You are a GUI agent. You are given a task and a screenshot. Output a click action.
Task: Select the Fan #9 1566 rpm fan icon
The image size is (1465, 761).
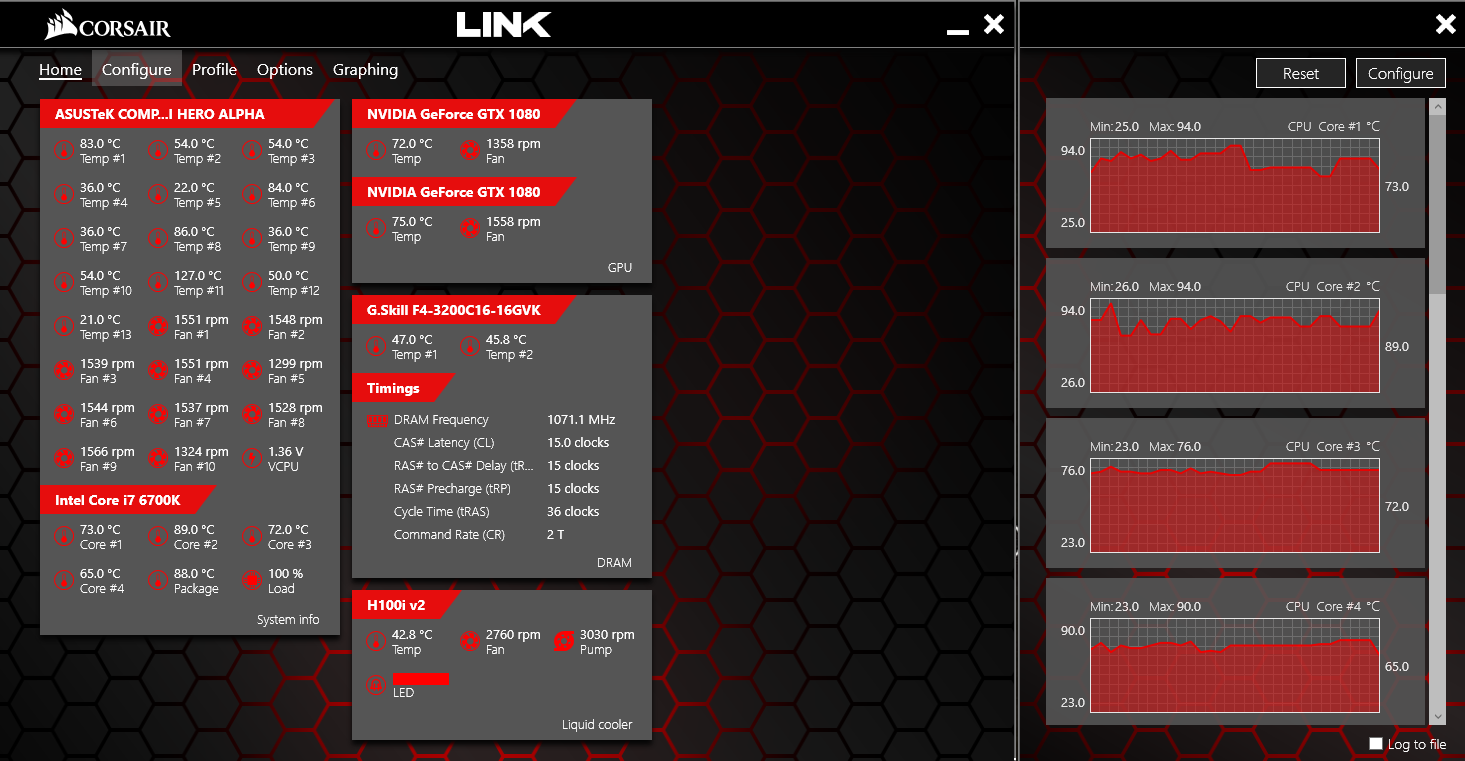click(x=64, y=459)
